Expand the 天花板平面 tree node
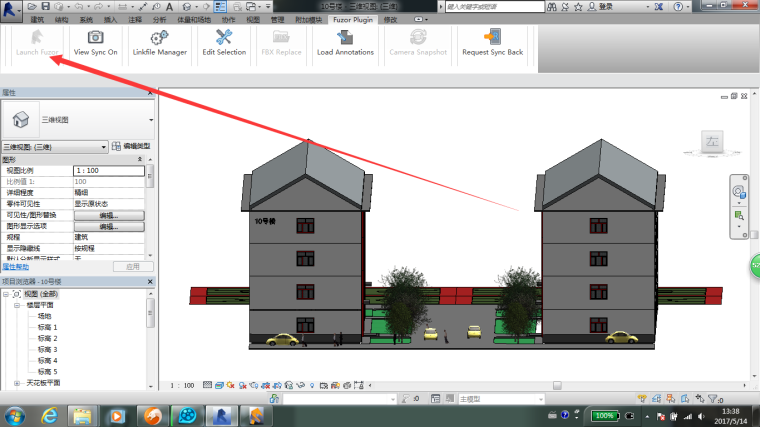 point(18,382)
